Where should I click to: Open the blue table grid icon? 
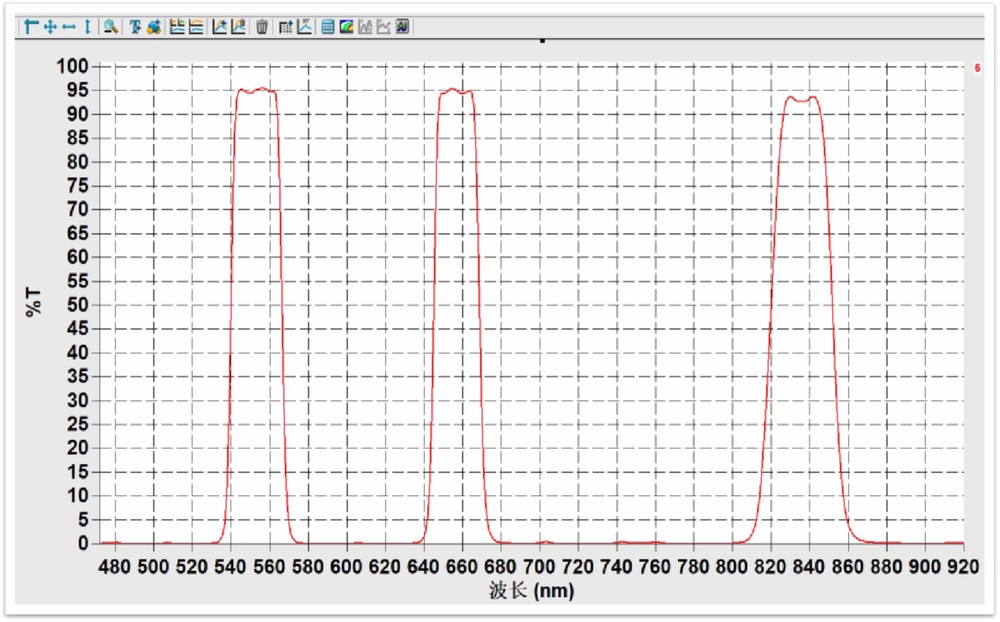point(328,27)
